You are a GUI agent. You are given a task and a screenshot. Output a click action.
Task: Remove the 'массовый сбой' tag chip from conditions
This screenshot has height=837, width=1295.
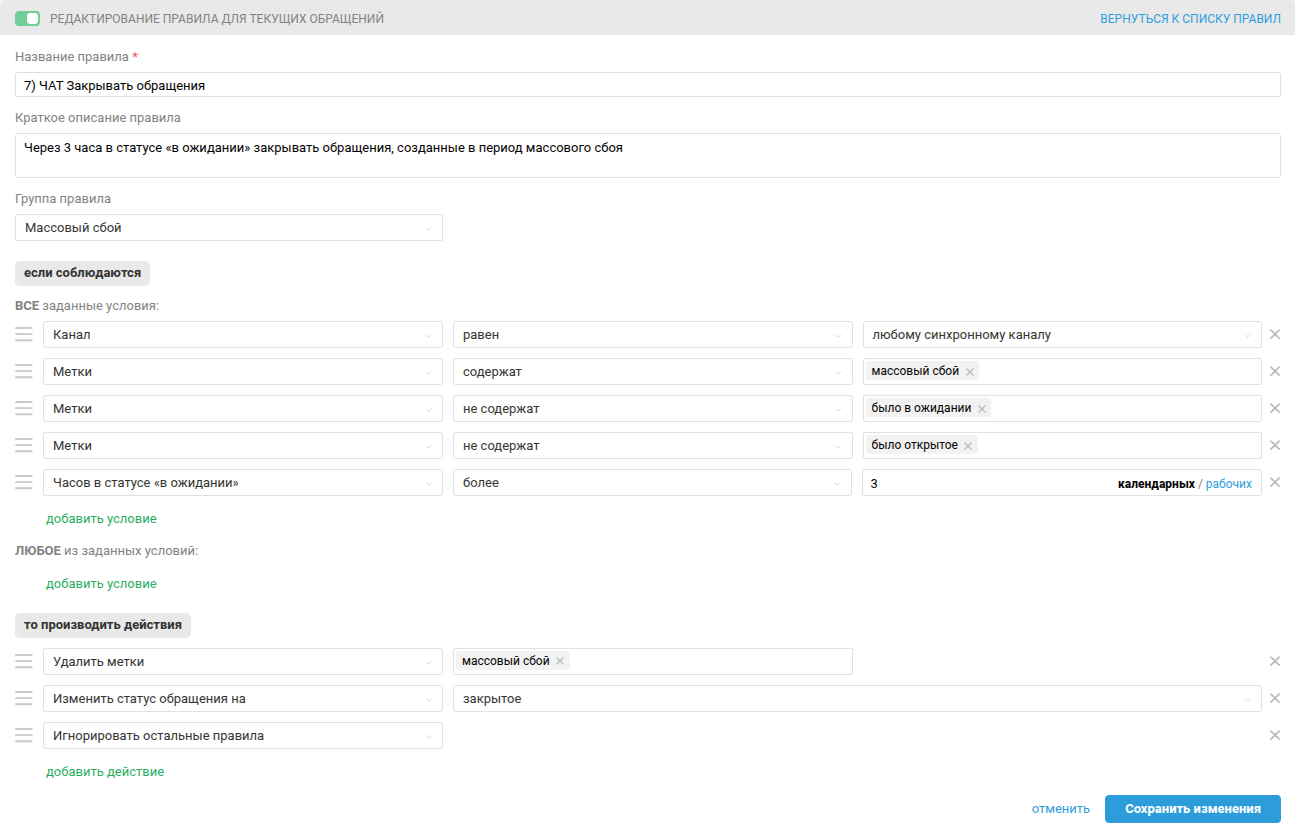(970, 372)
